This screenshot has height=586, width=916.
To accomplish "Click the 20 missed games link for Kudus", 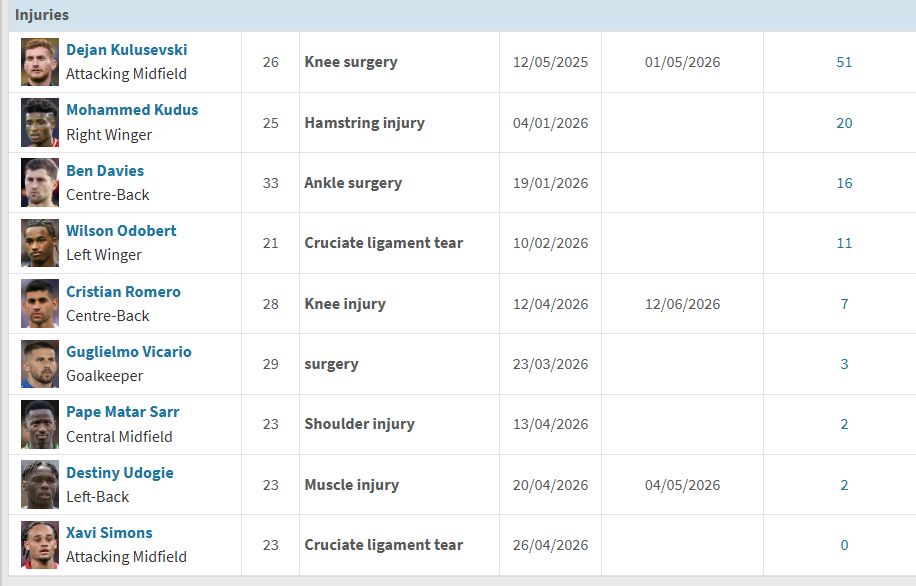I will pos(843,122).
